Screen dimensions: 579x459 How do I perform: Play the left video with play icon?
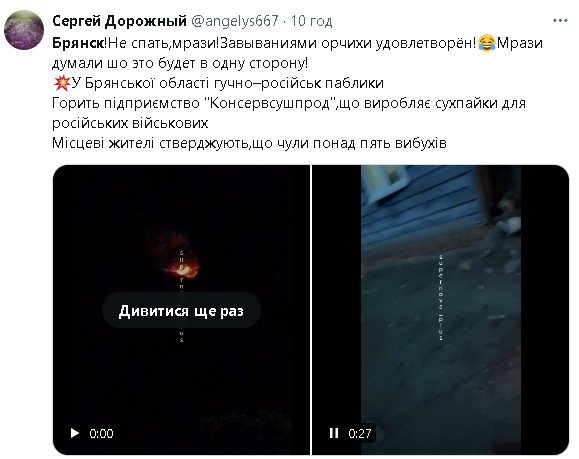pos(75,433)
